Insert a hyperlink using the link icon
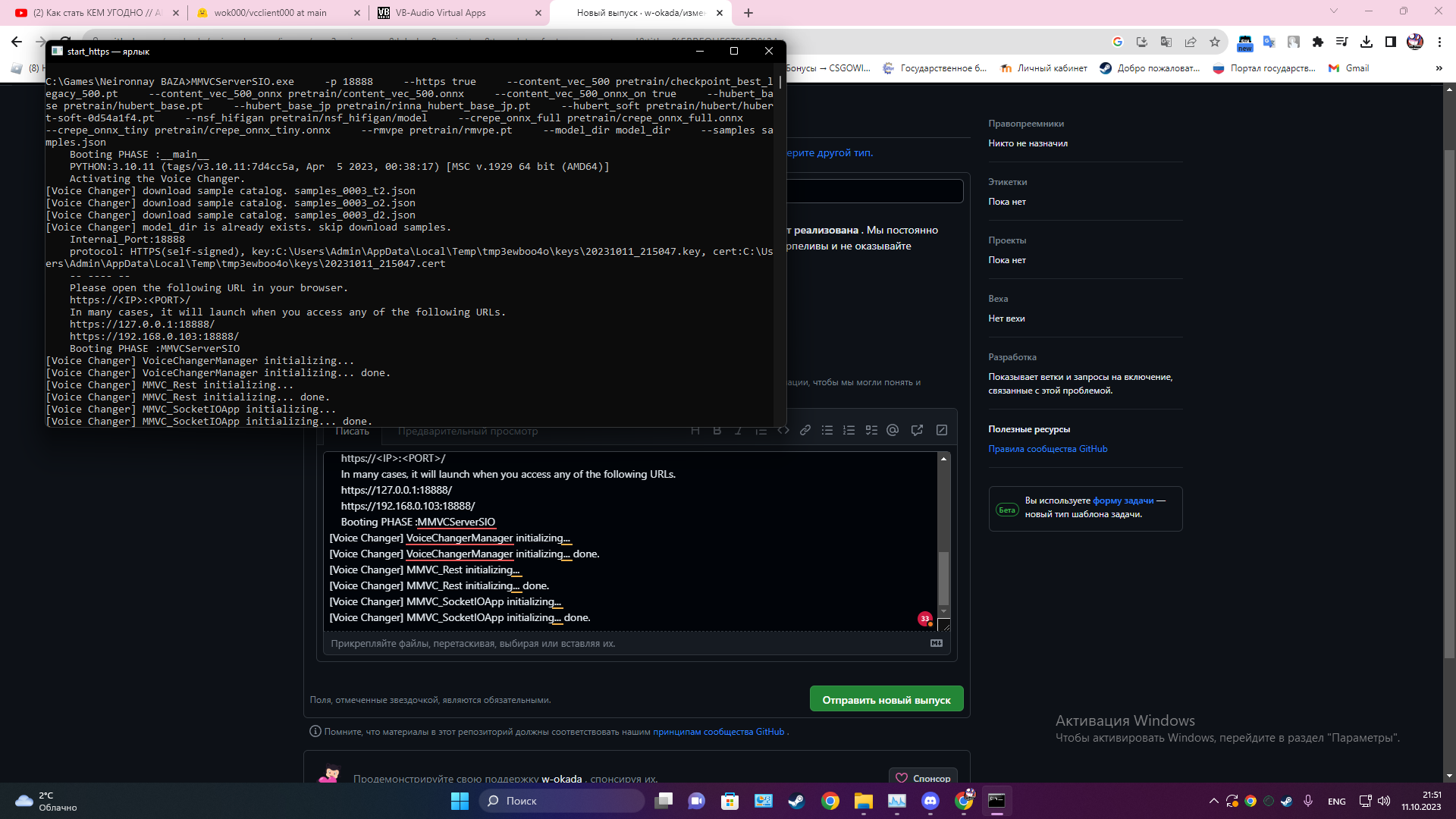This screenshot has height=819, width=1456. 805,430
